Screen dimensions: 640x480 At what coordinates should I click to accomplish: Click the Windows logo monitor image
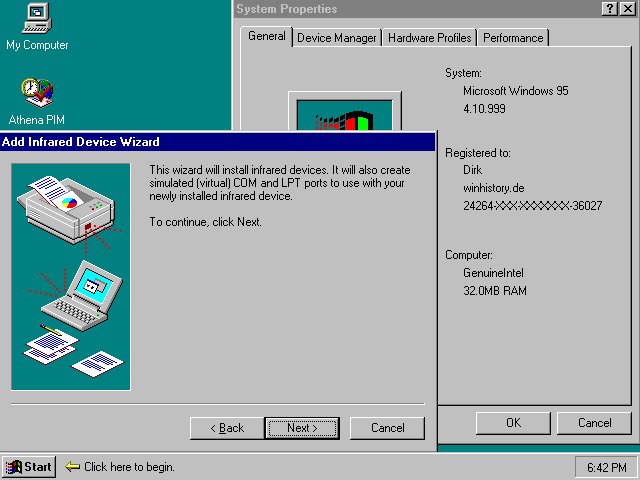tap(345, 111)
